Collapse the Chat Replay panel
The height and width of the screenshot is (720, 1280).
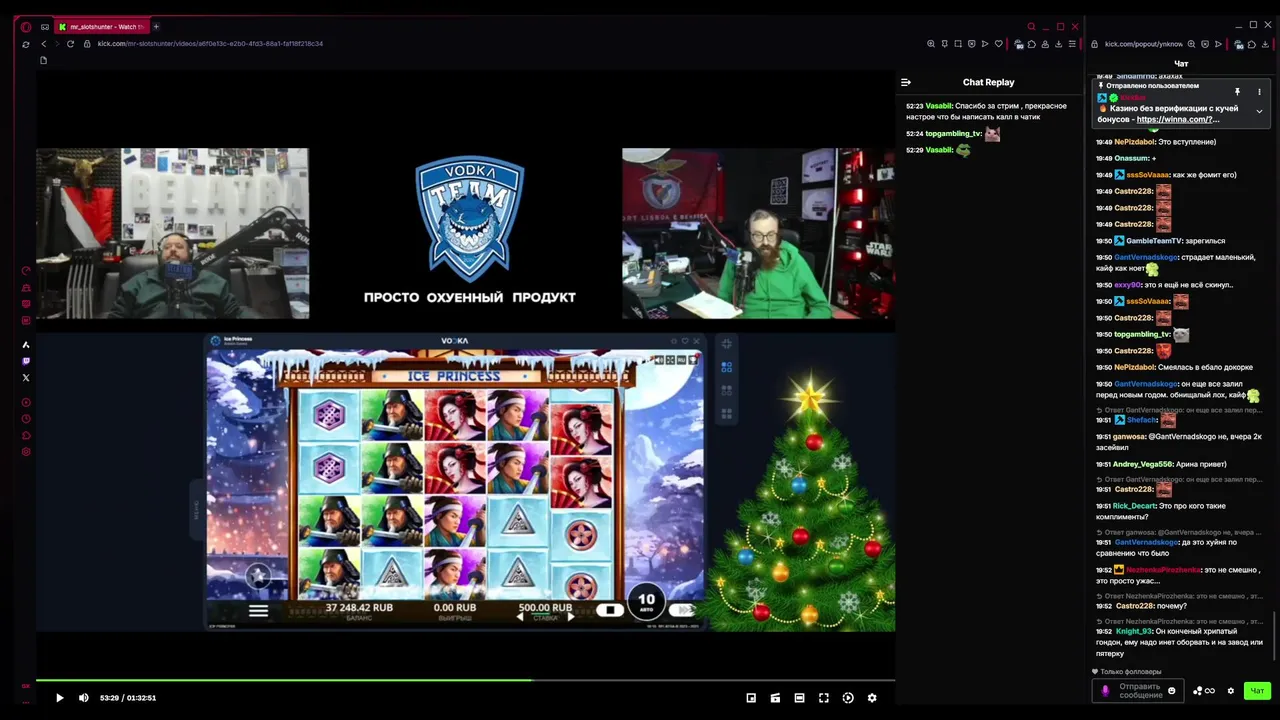906,83
